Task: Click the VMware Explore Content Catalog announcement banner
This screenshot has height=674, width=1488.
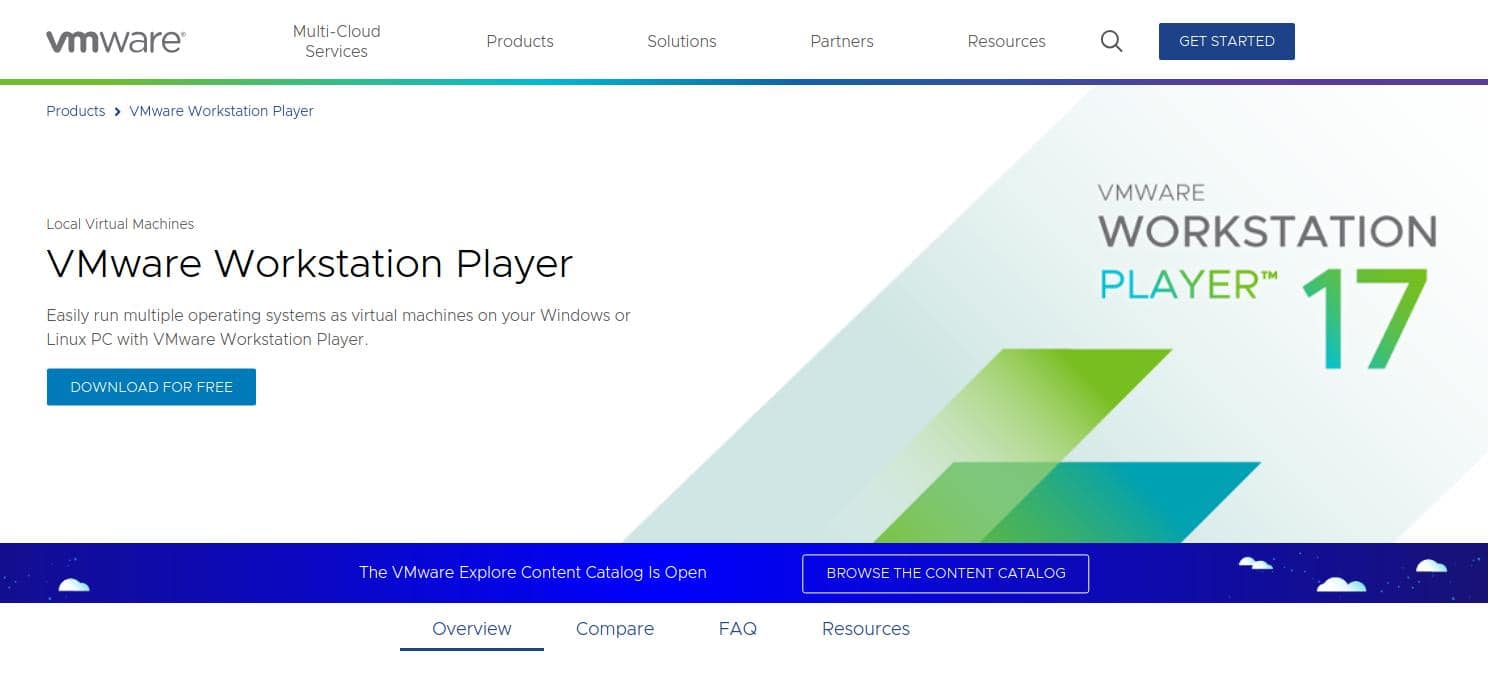Action: click(x=532, y=572)
